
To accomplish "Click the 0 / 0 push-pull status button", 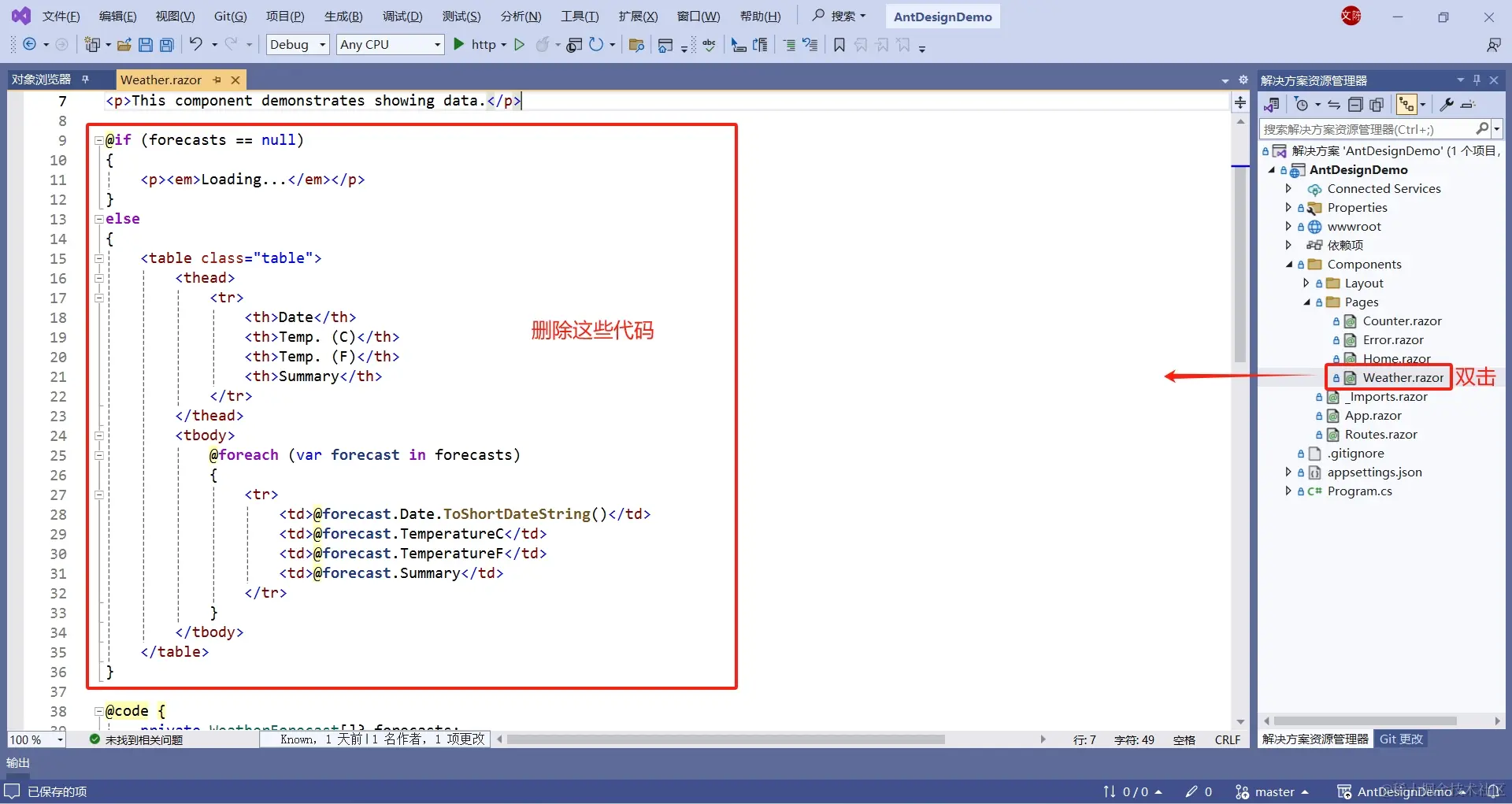I will tap(1132, 791).
